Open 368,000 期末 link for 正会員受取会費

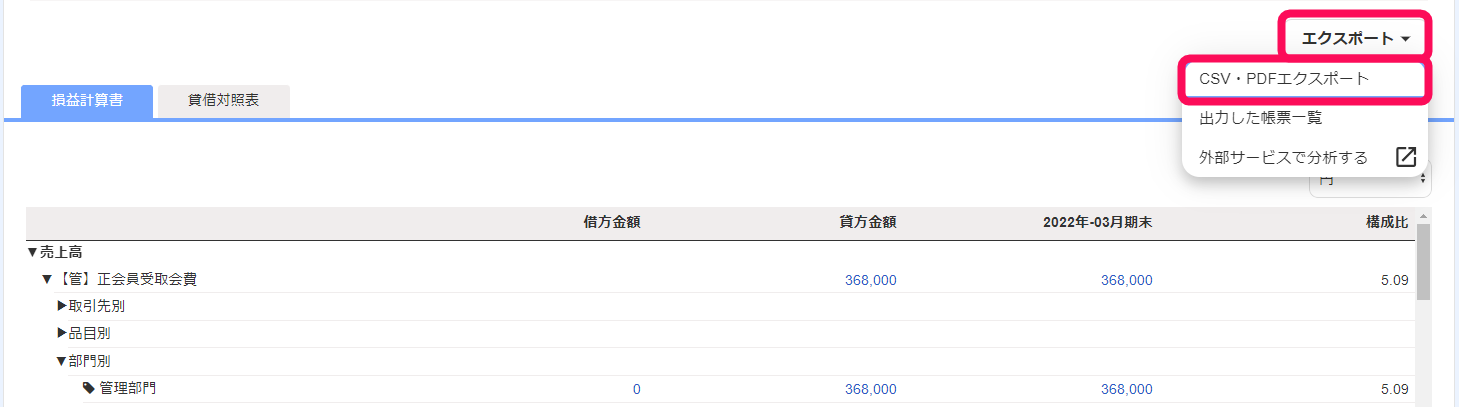pyautogui.click(x=1126, y=280)
